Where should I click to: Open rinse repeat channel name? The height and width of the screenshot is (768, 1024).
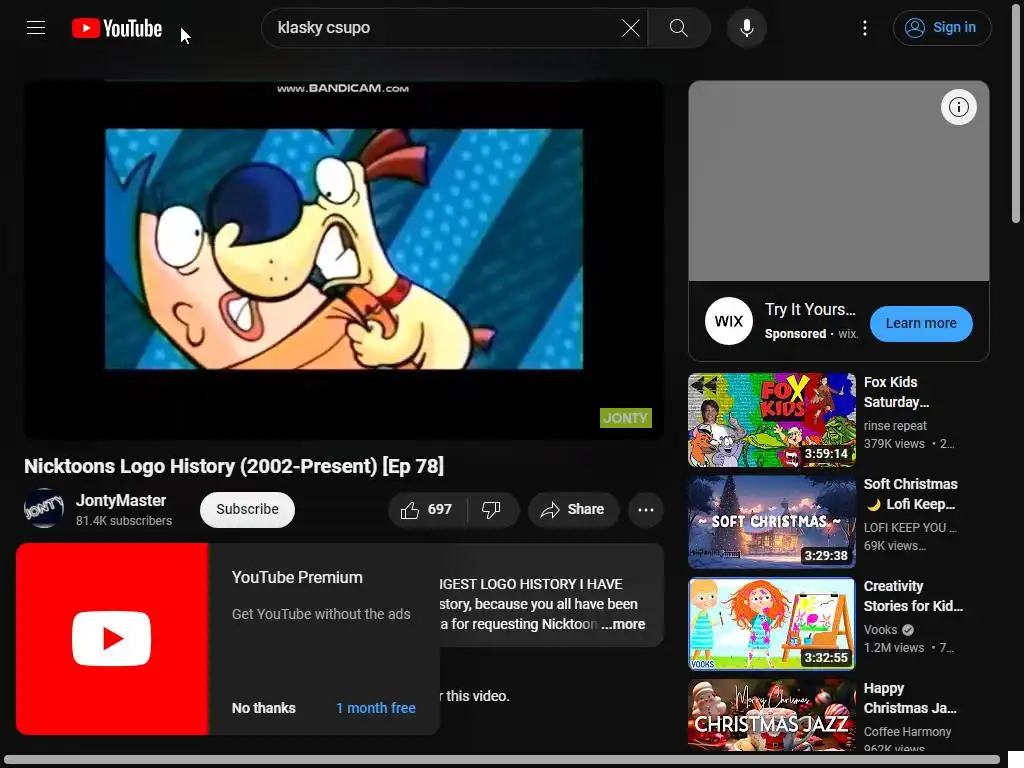[895, 426]
